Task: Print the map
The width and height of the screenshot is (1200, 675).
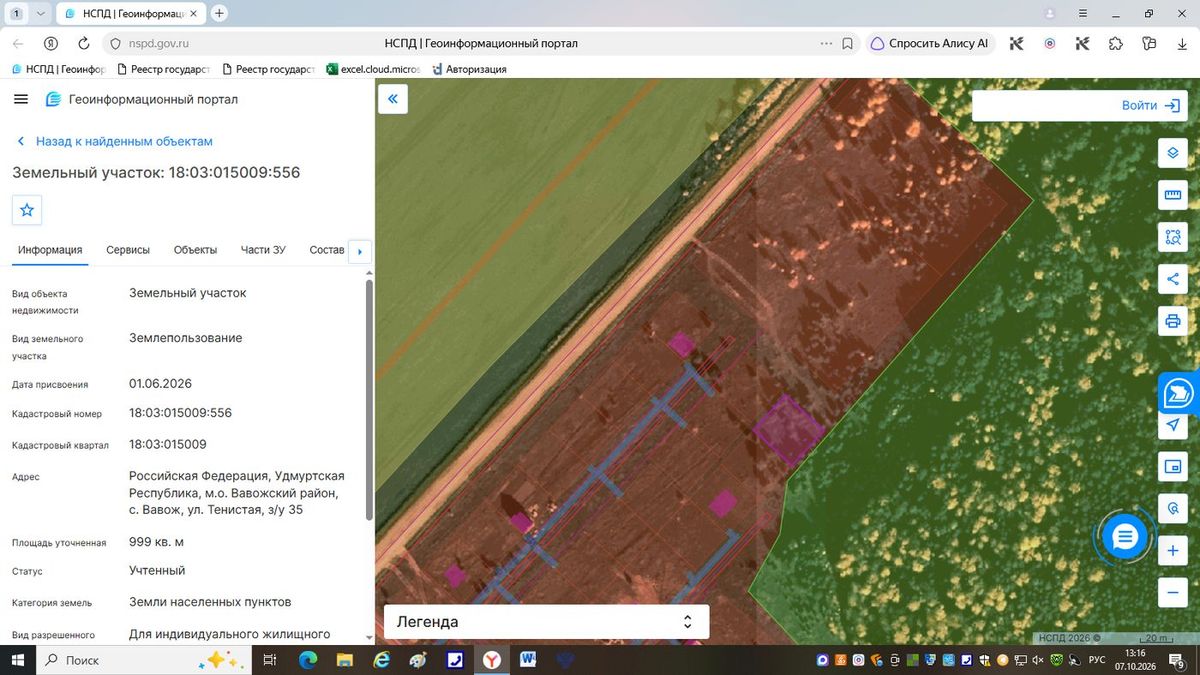Action: pos(1172,321)
